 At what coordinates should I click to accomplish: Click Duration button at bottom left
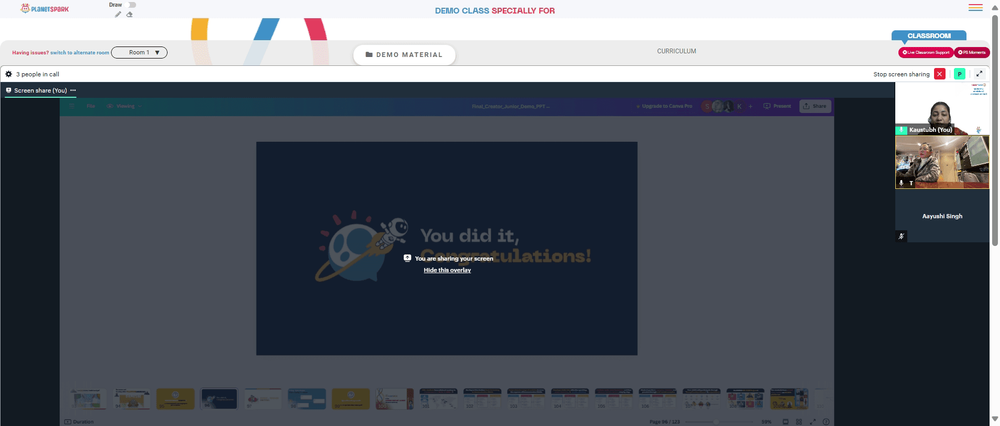[x=79, y=422]
